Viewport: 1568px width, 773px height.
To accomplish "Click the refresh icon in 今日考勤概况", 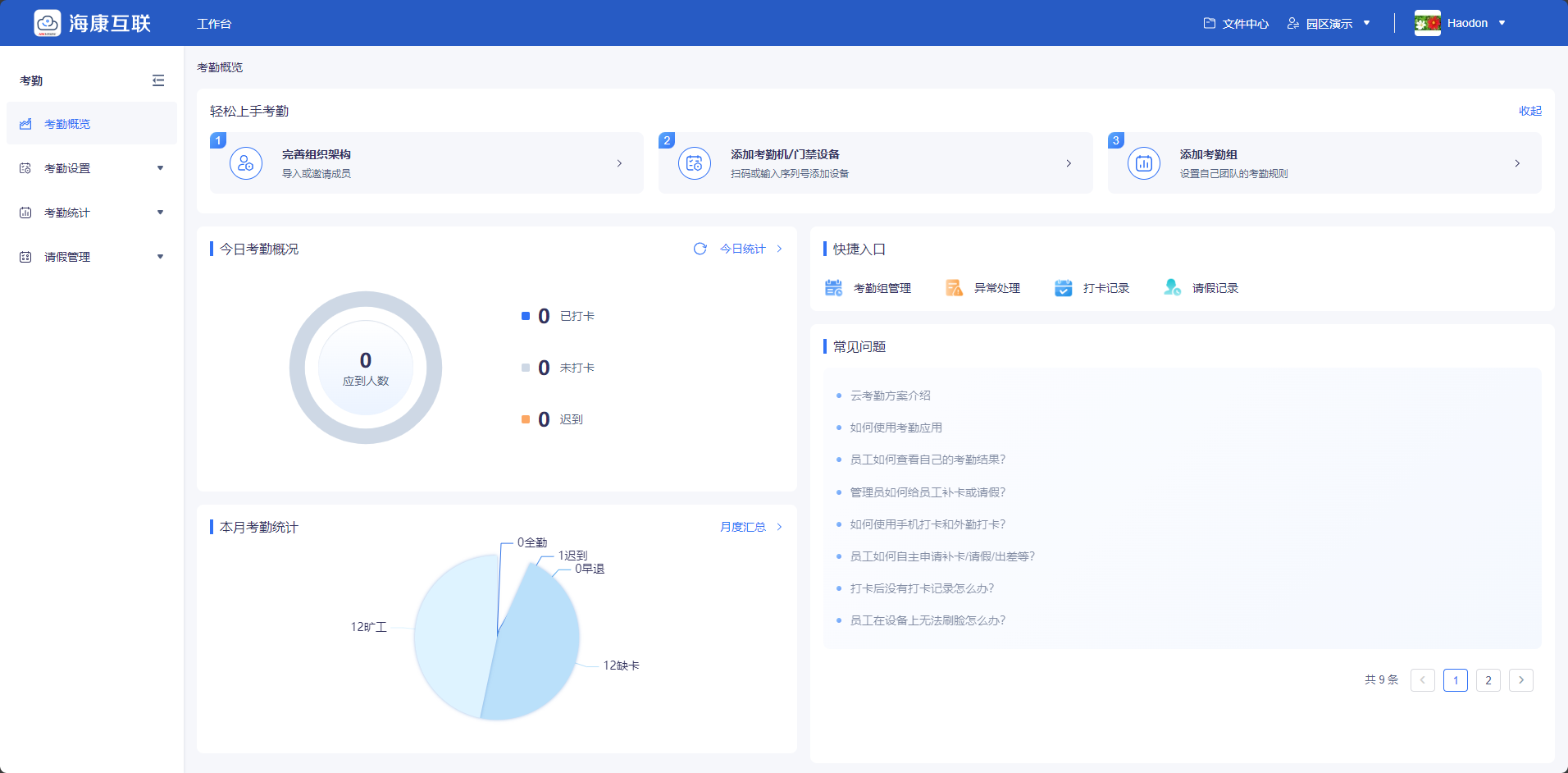I will [x=700, y=249].
